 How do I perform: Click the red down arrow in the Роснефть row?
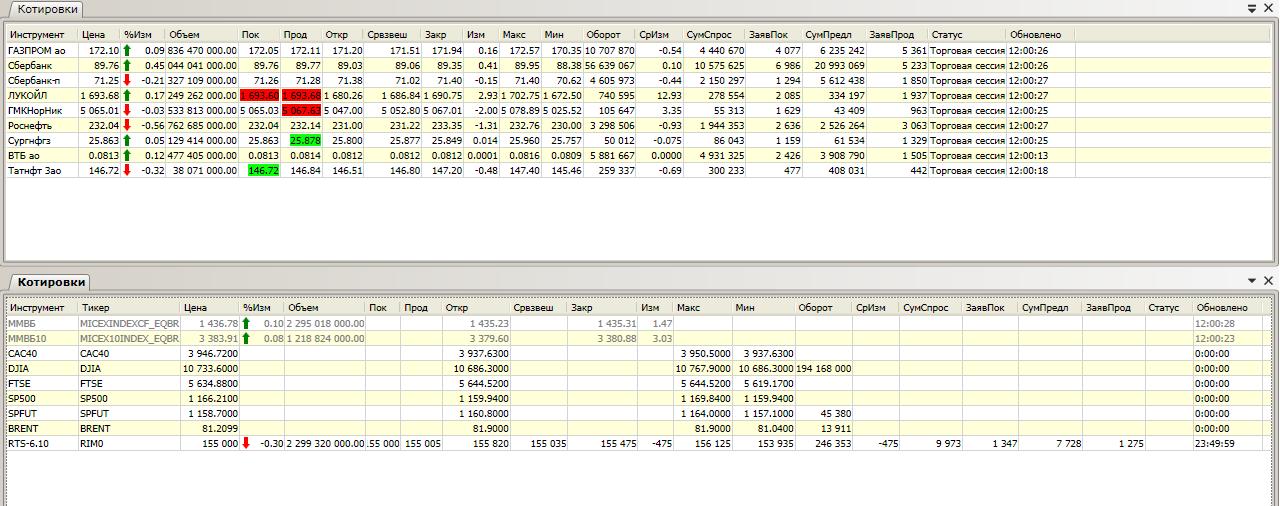127,125
